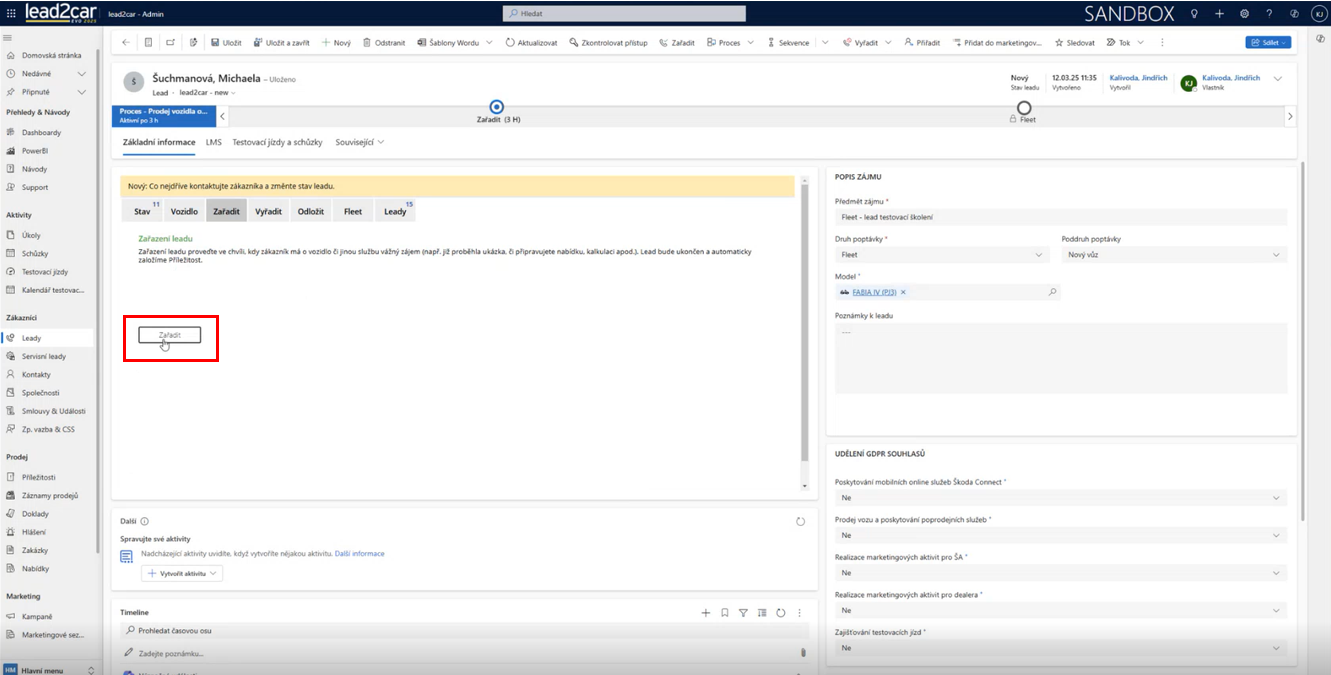The image size is (1331, 675).
Task: Open the Další informace link
Action: (x=359, y=553)
